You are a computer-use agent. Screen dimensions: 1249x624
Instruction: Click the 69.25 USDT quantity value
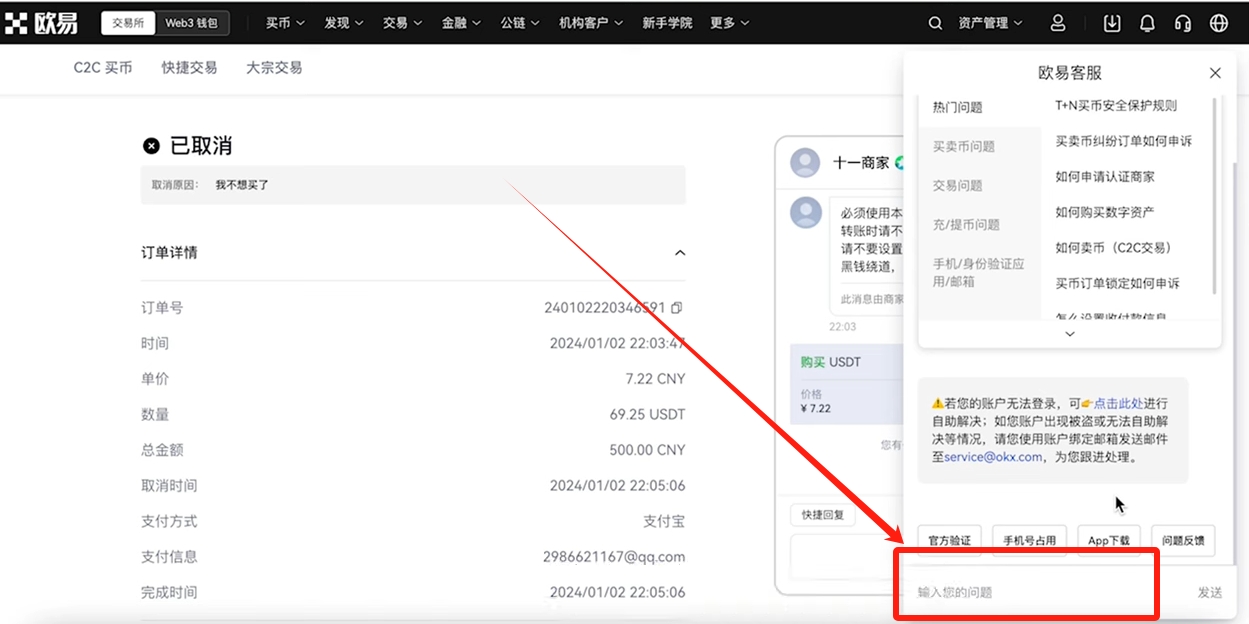coord(645,414)
